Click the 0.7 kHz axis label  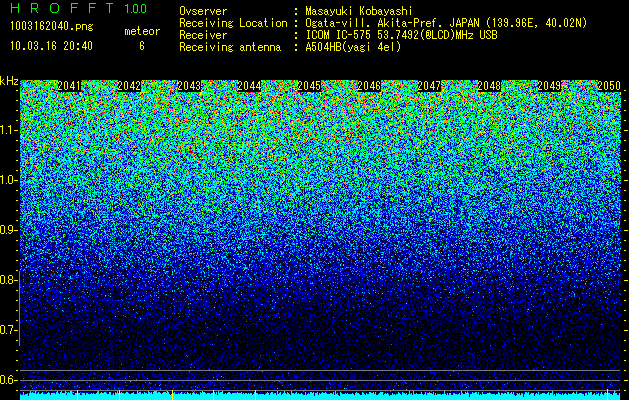[8, 330]
